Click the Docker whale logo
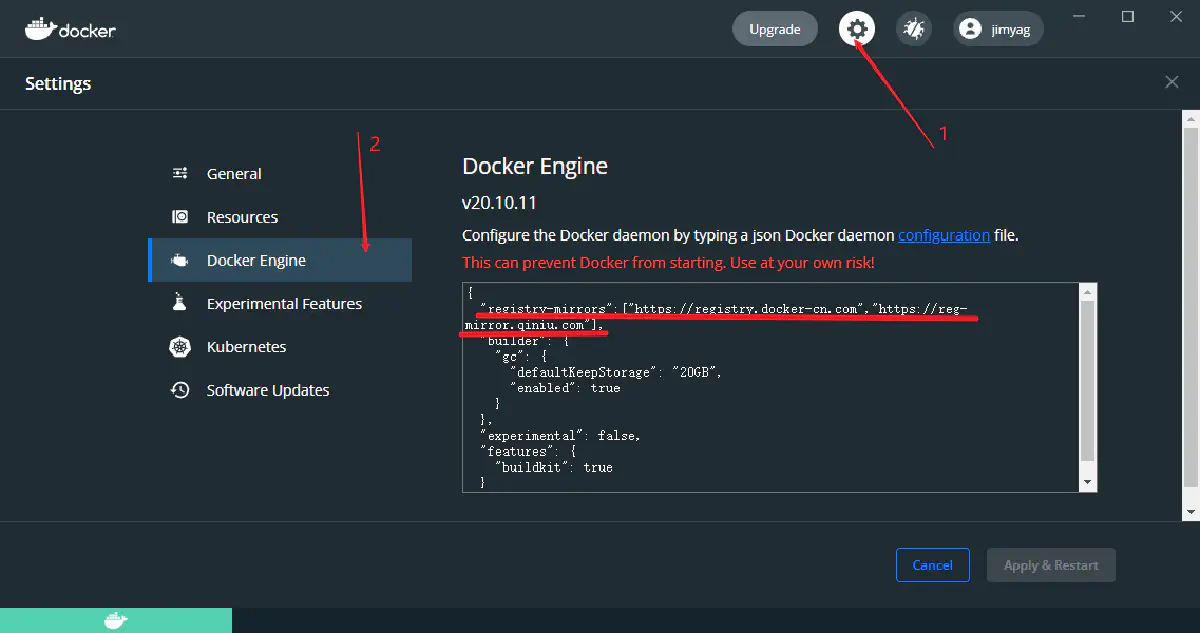This screenshot has height=633, width=1200. click(x=70, y=29)
